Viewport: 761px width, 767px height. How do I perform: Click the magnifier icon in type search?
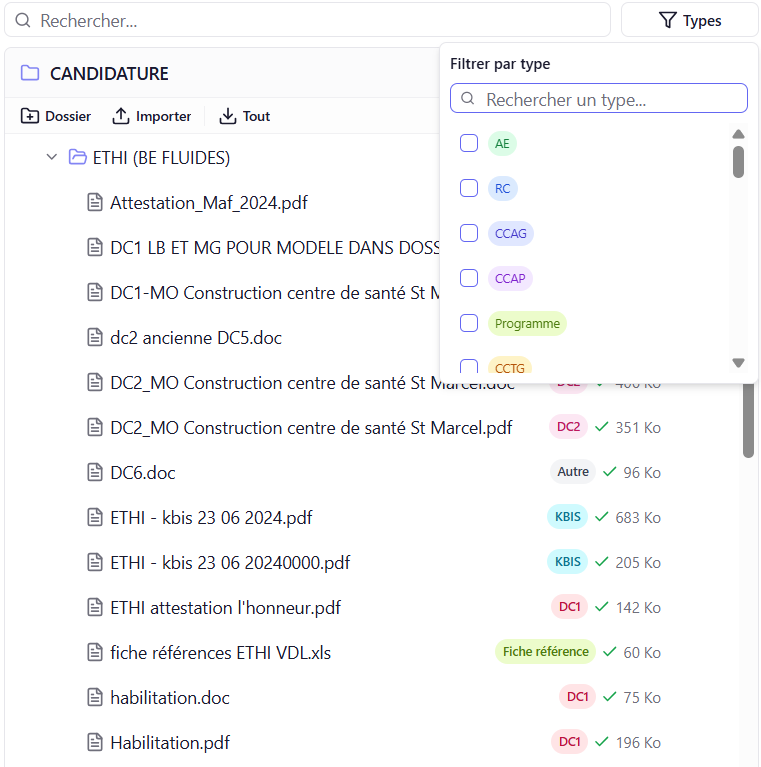468,98
